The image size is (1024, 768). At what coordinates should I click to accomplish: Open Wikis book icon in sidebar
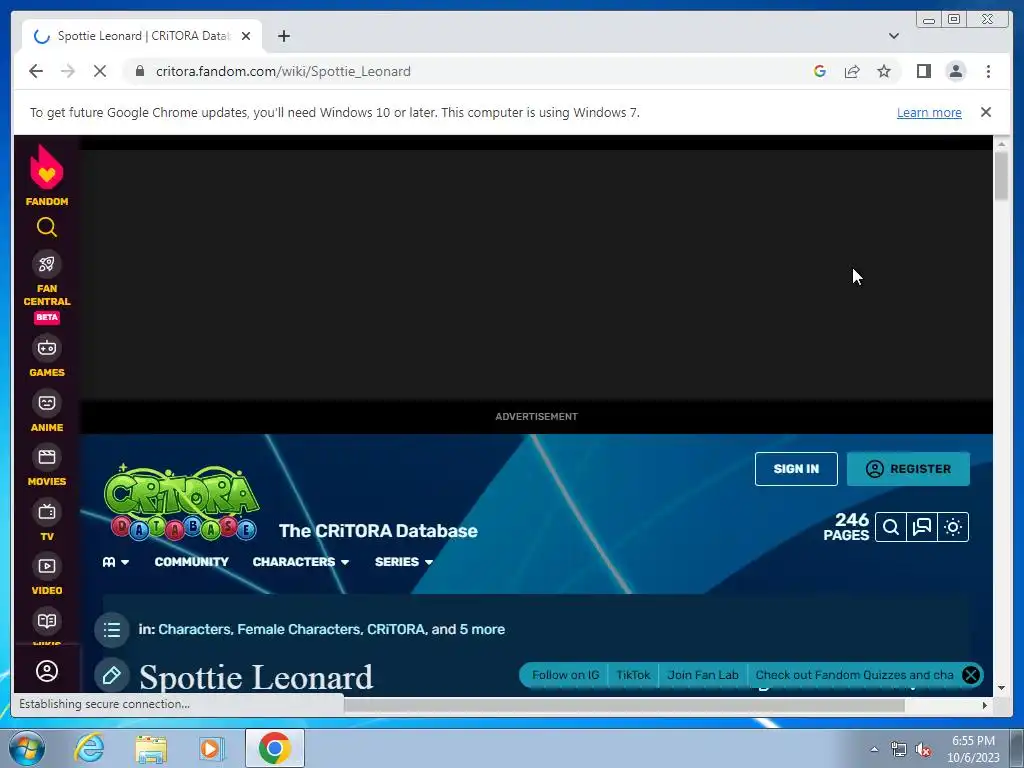click(46, 621)
